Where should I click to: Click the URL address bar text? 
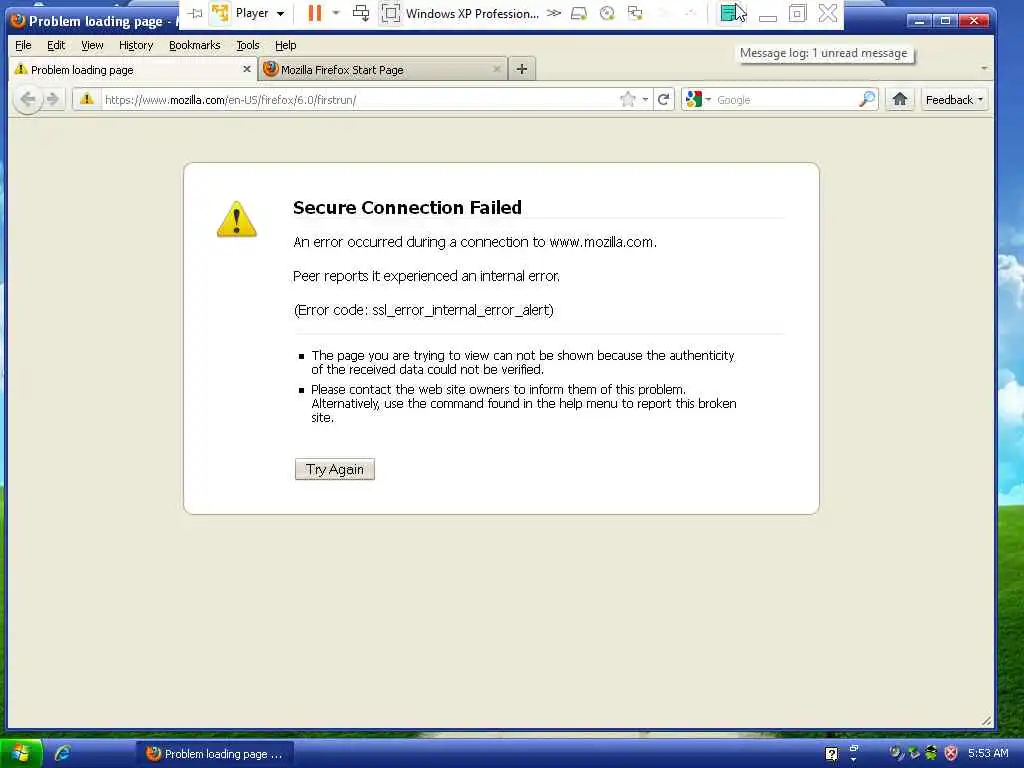pyautogui.click(x=230, y=100)
